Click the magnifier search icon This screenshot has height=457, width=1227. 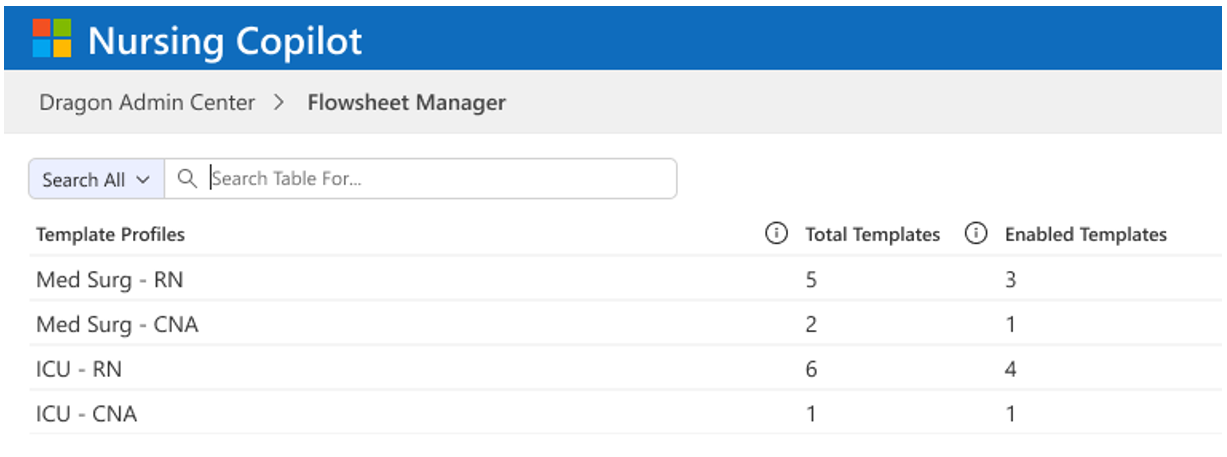pyautogui.click(x=186, y=179)
